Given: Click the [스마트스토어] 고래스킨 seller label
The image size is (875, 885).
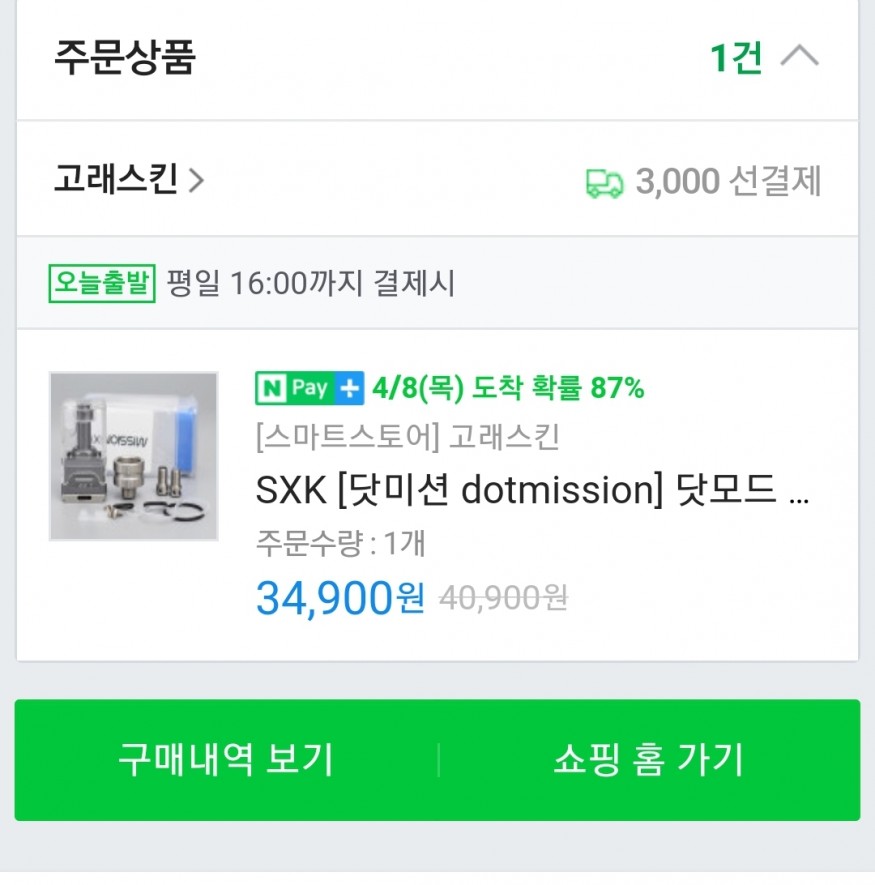Looking at the screenshot, I should [x=407, y=437].
